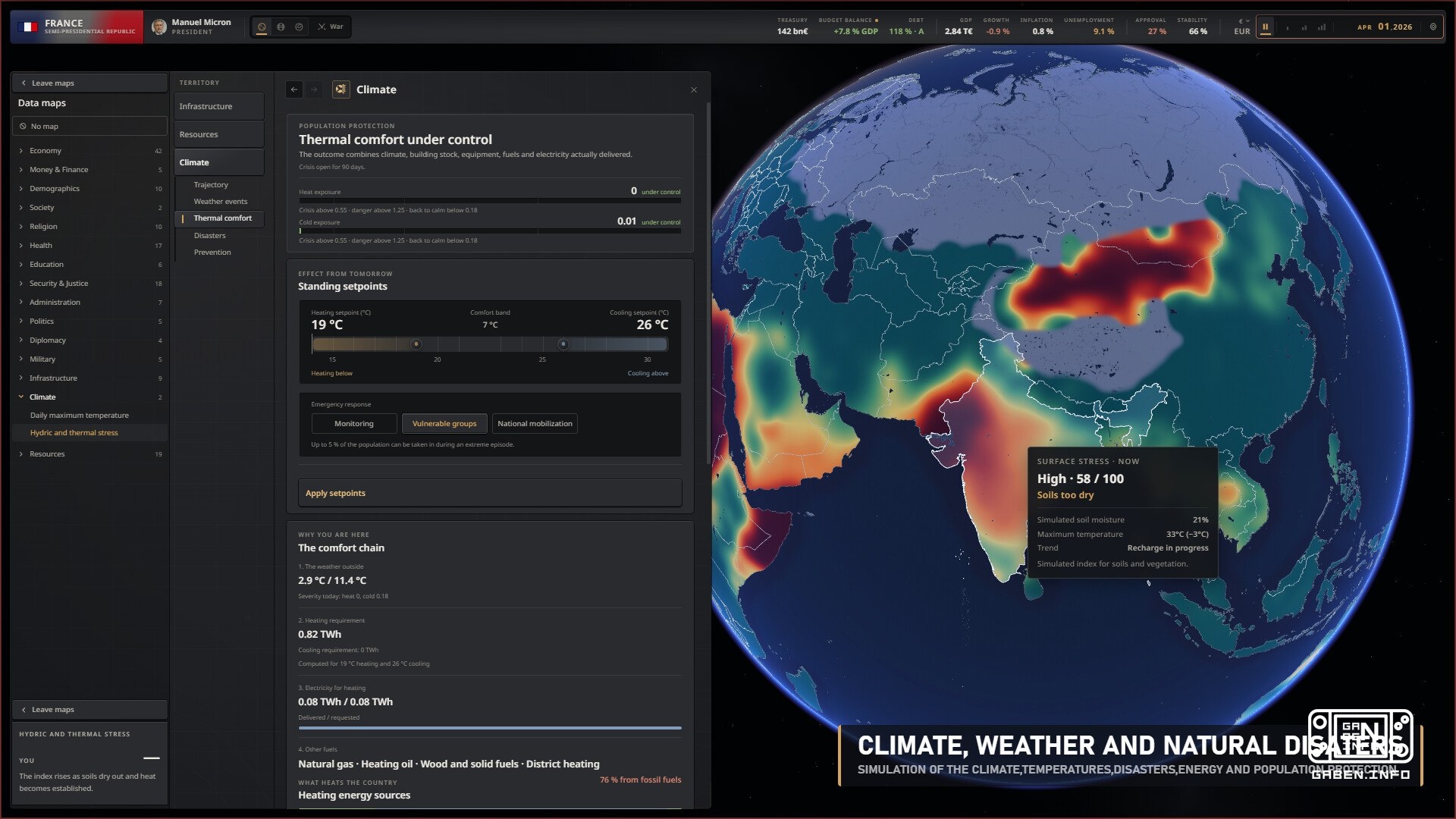Open game settings gear
The image size is (1456, 819).
click(x=1433, y=27)
